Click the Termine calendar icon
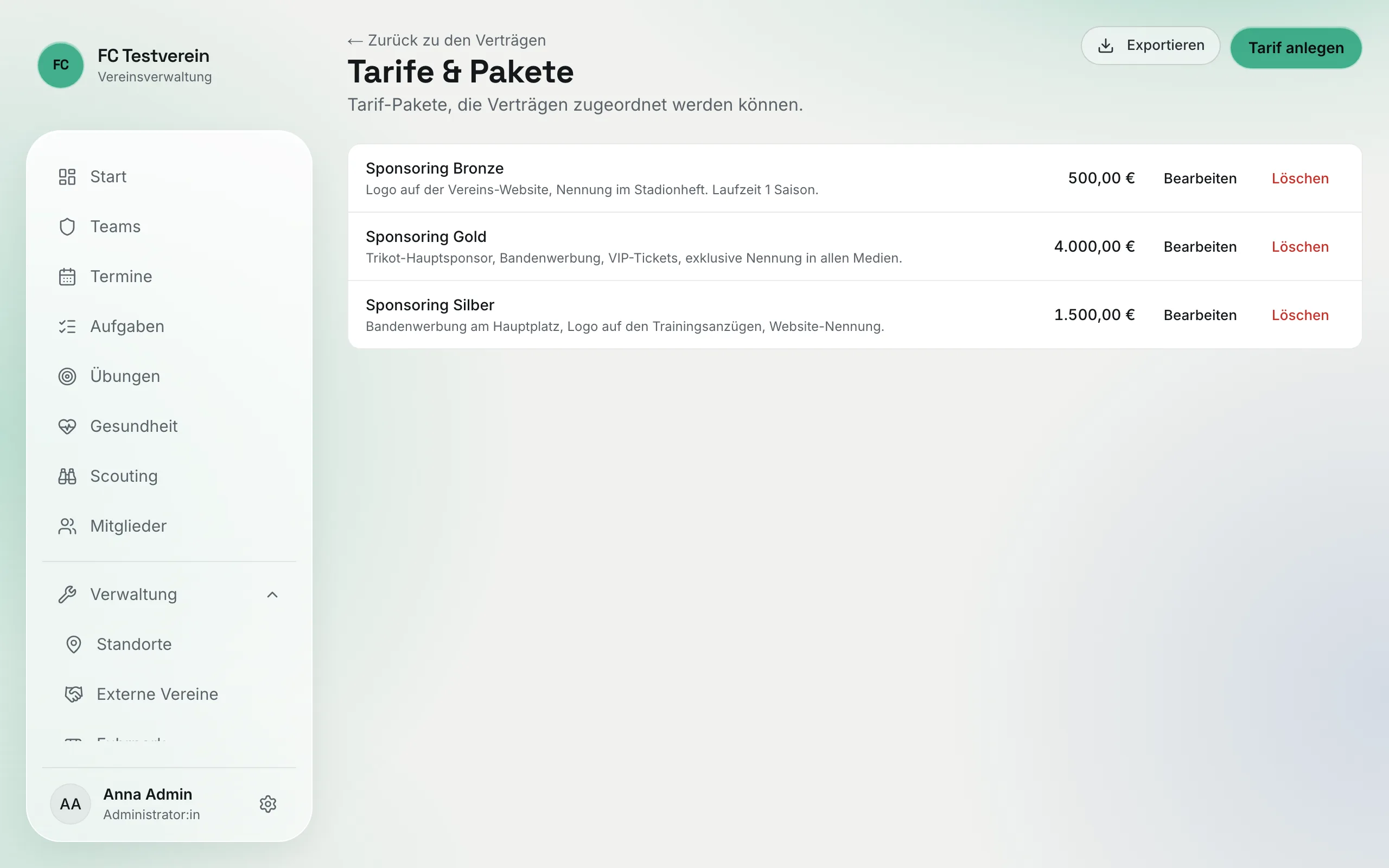 click(x=67, y=277)
